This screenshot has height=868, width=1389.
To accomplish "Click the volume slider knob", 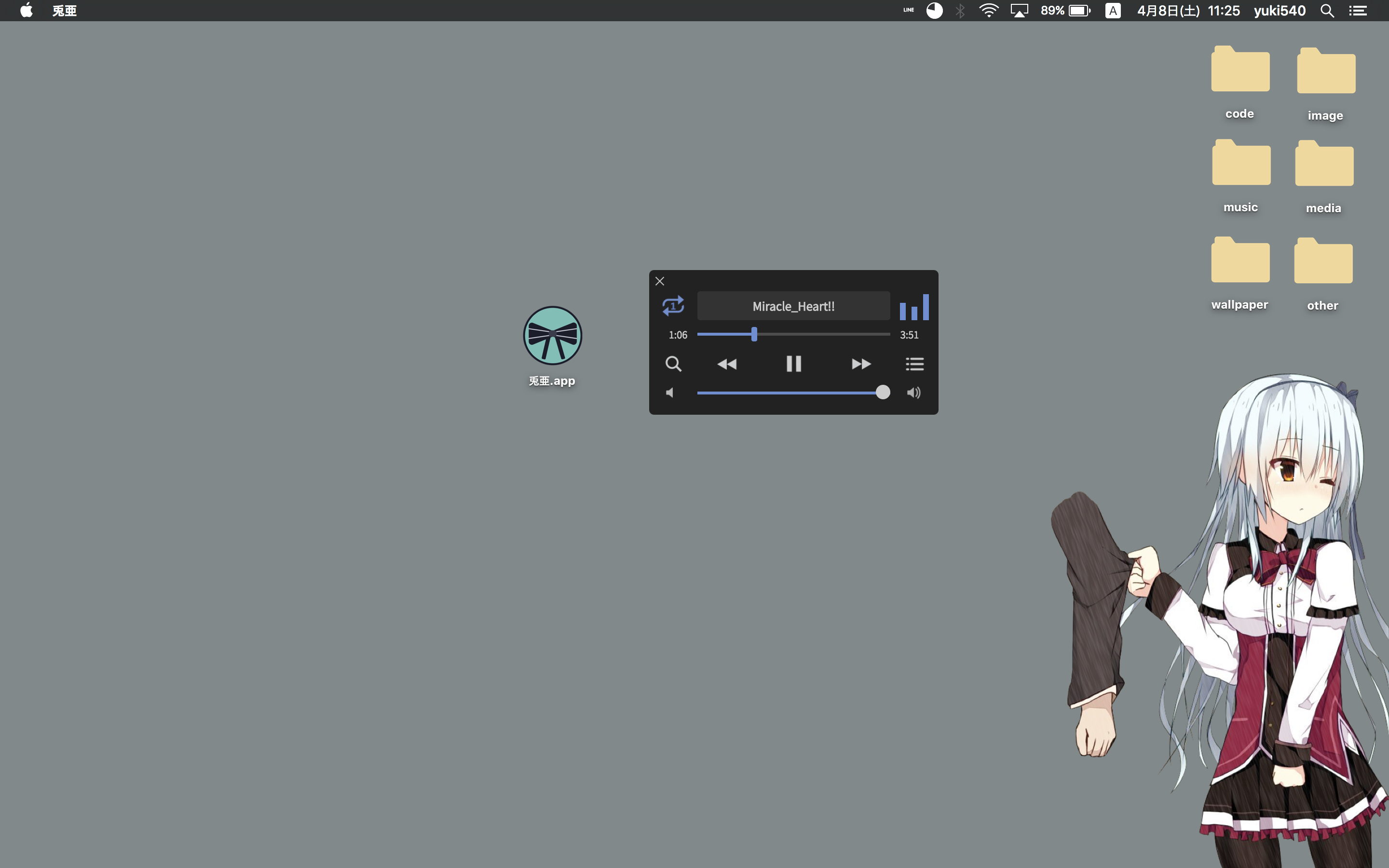I will pyautogui.click(x=883, y=392).
